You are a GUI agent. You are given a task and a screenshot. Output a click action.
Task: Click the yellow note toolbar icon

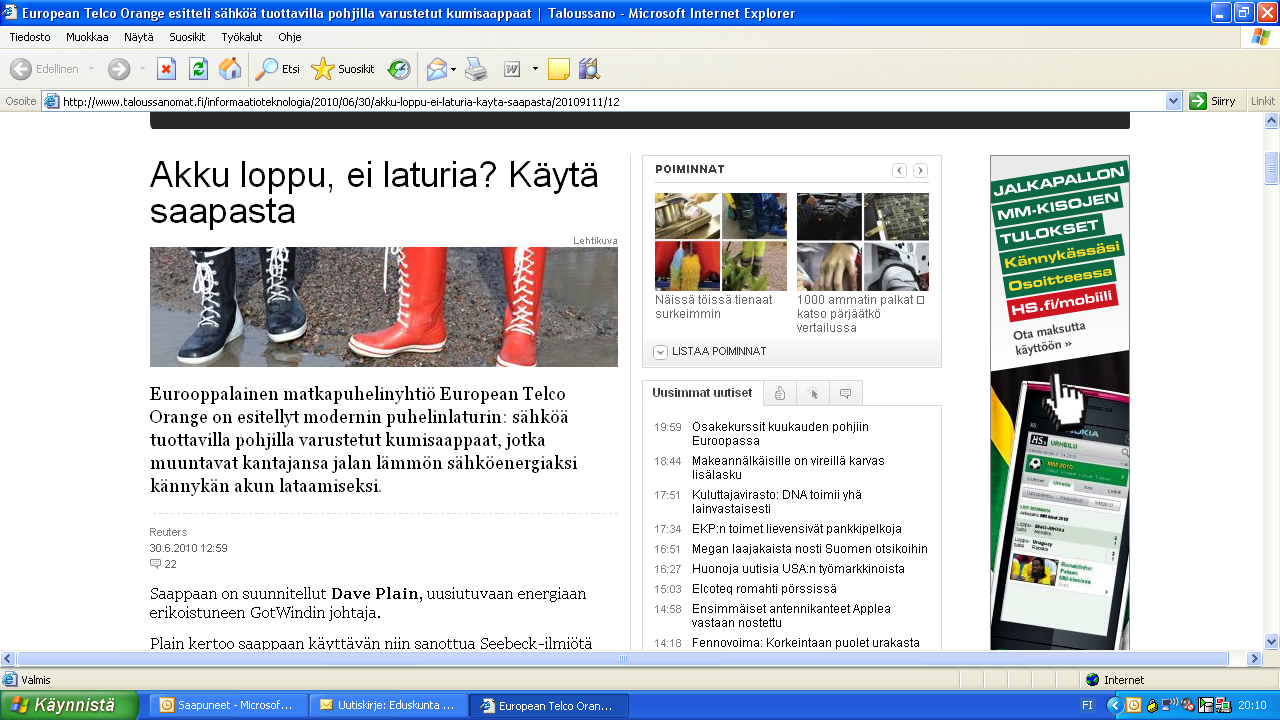[559, 69]
